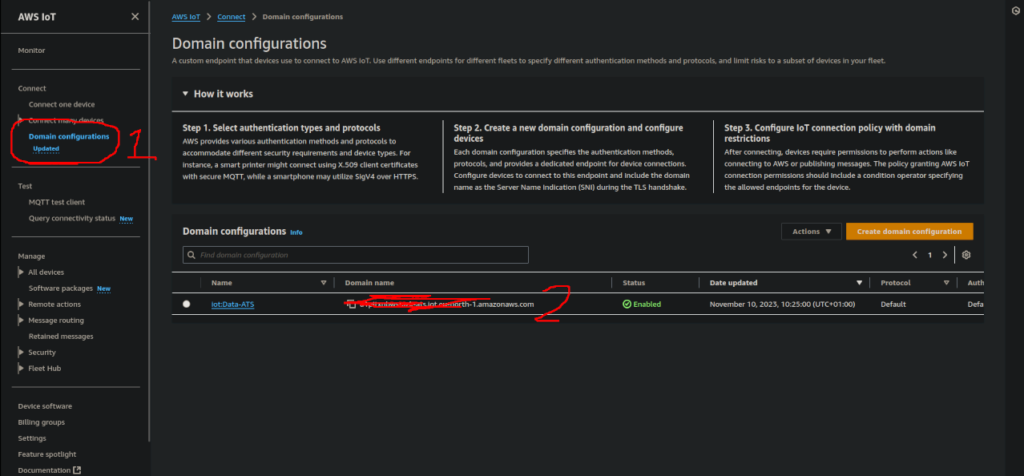Open Software packages in sidebar
The height and width of the screenshot is (476, 1024).
click(61, 289)
